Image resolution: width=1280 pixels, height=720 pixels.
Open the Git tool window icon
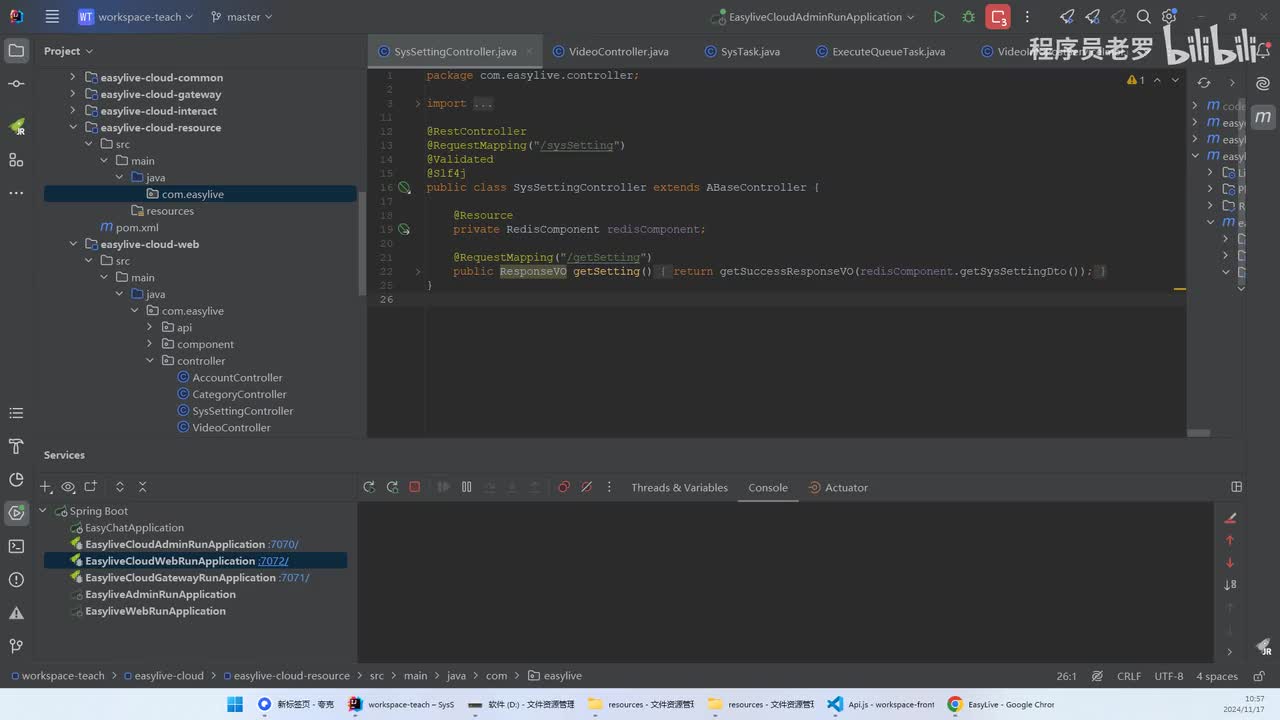16,646
